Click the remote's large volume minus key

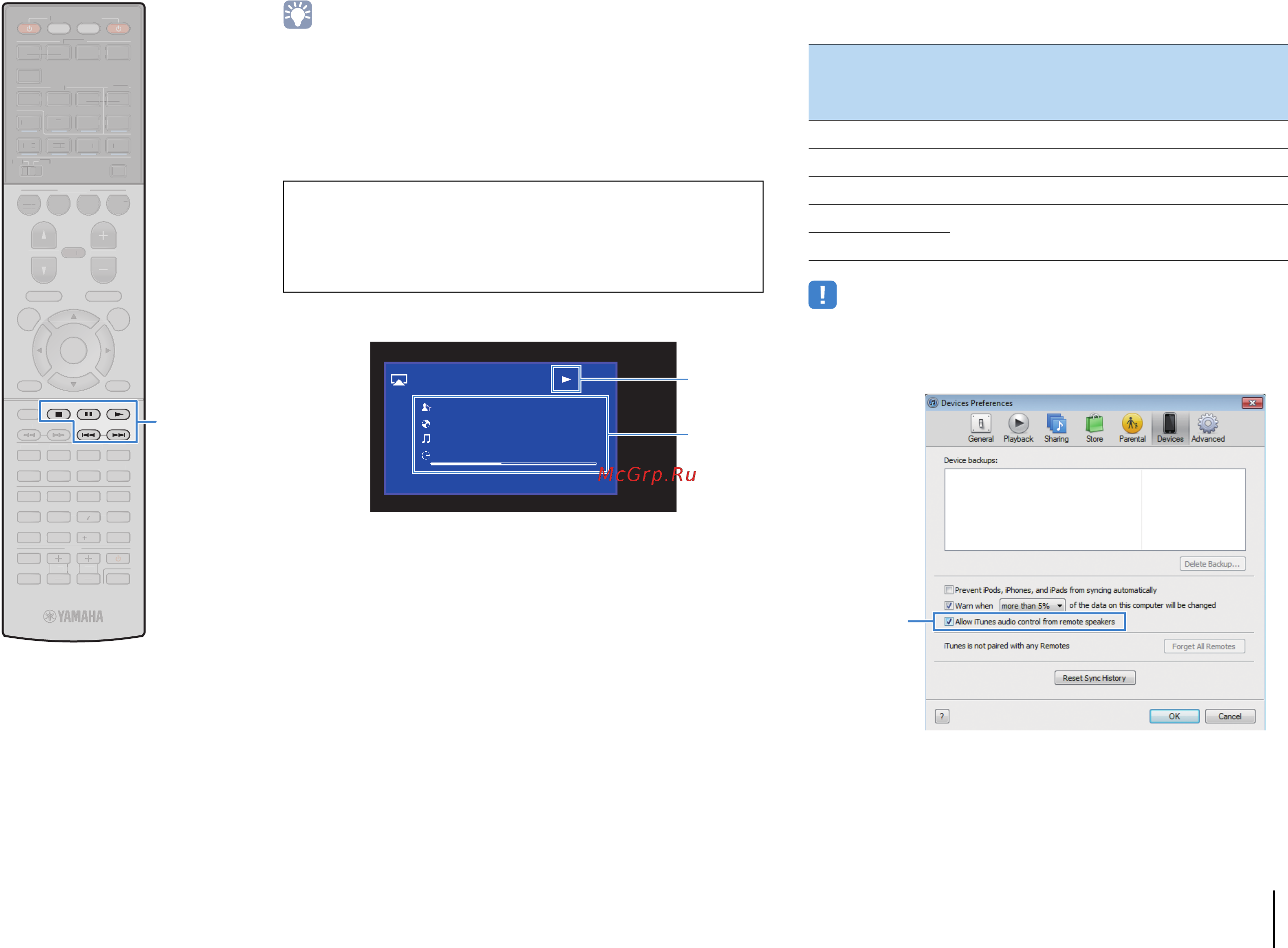103,270
